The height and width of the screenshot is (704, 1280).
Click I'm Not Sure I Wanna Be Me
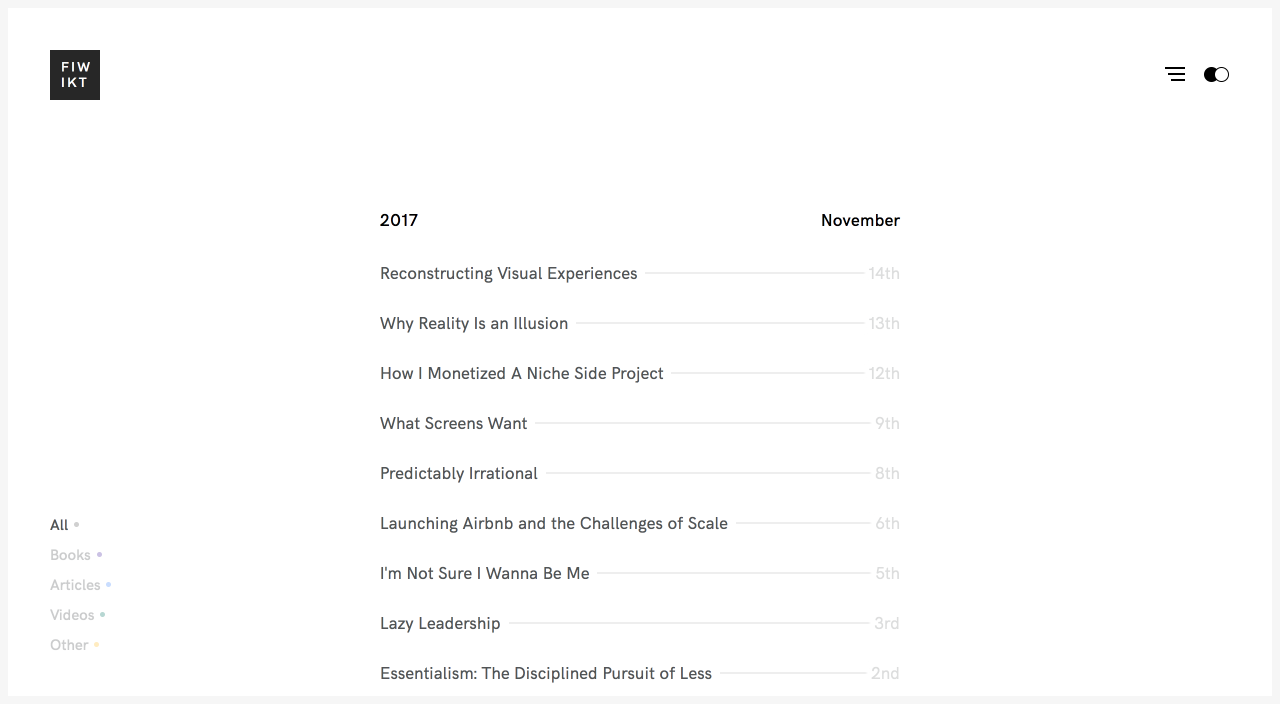coord(485,573)
